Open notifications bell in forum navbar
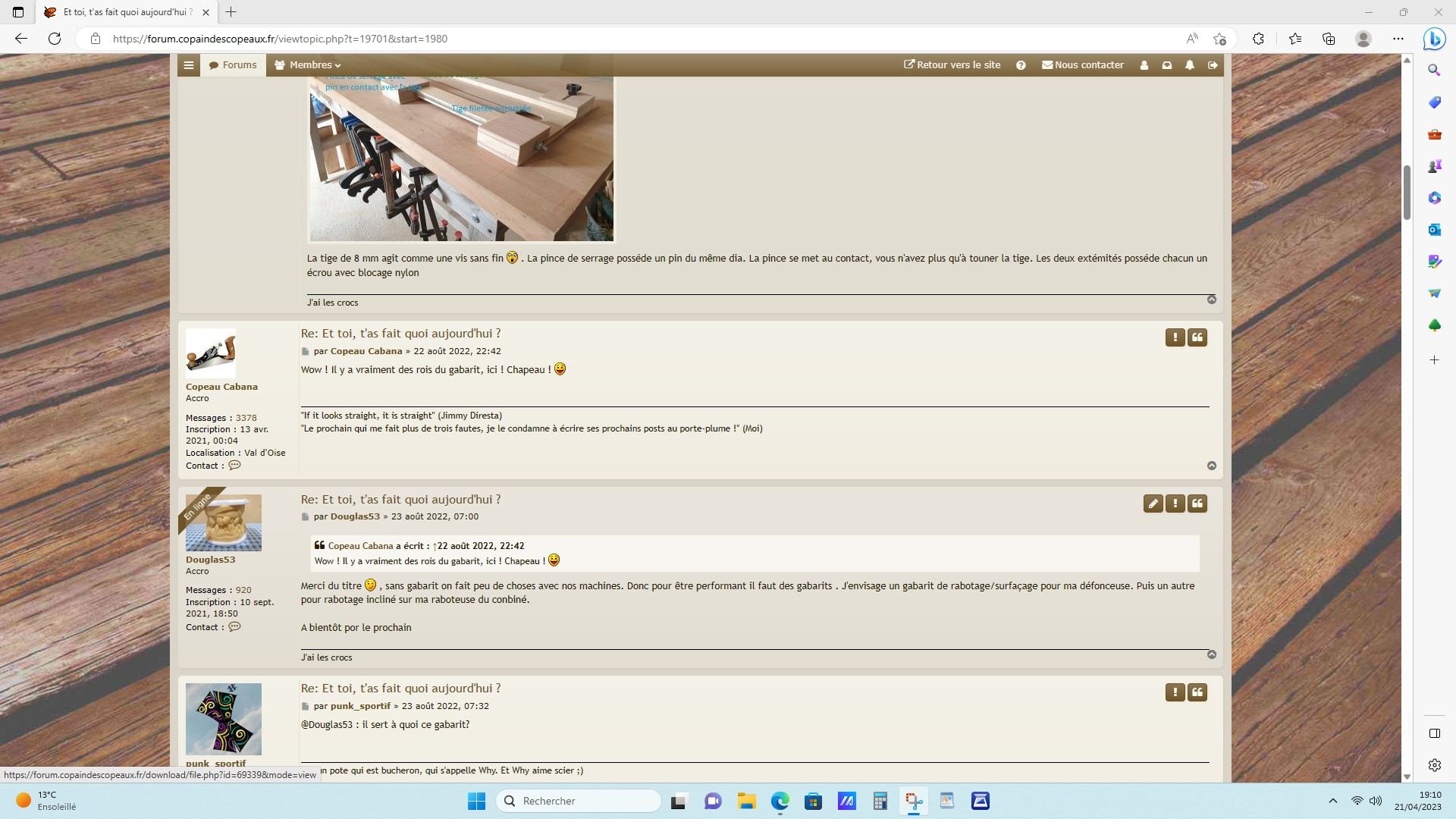Viewport: 1456px width, 819px height. click(1190, 65)
